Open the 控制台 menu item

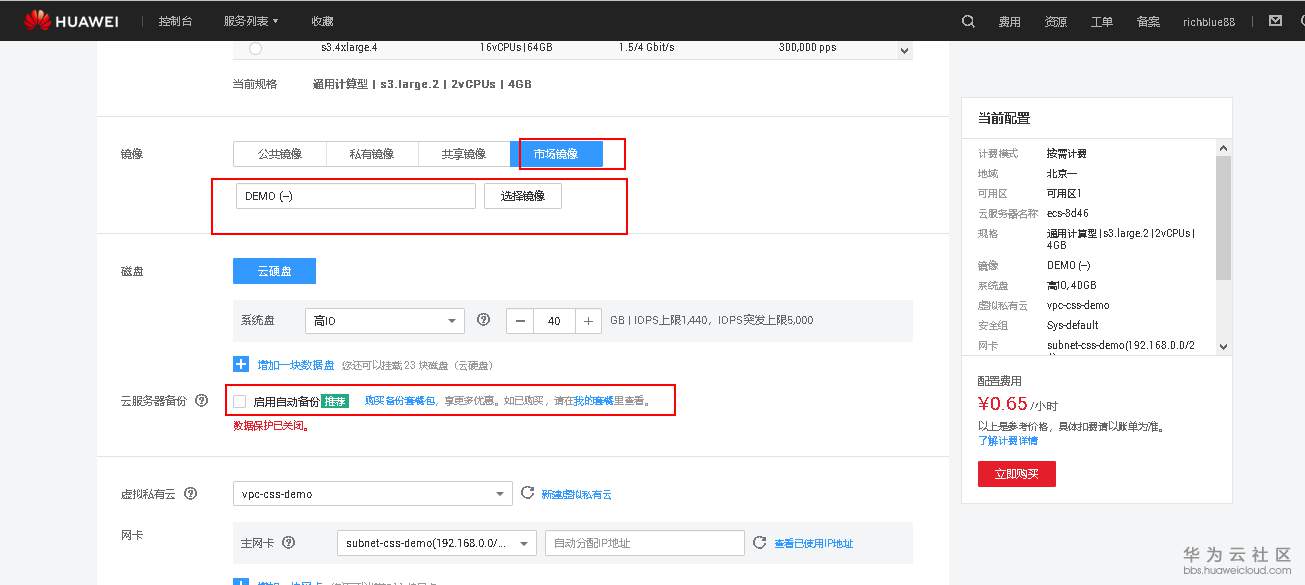[176, 20]
